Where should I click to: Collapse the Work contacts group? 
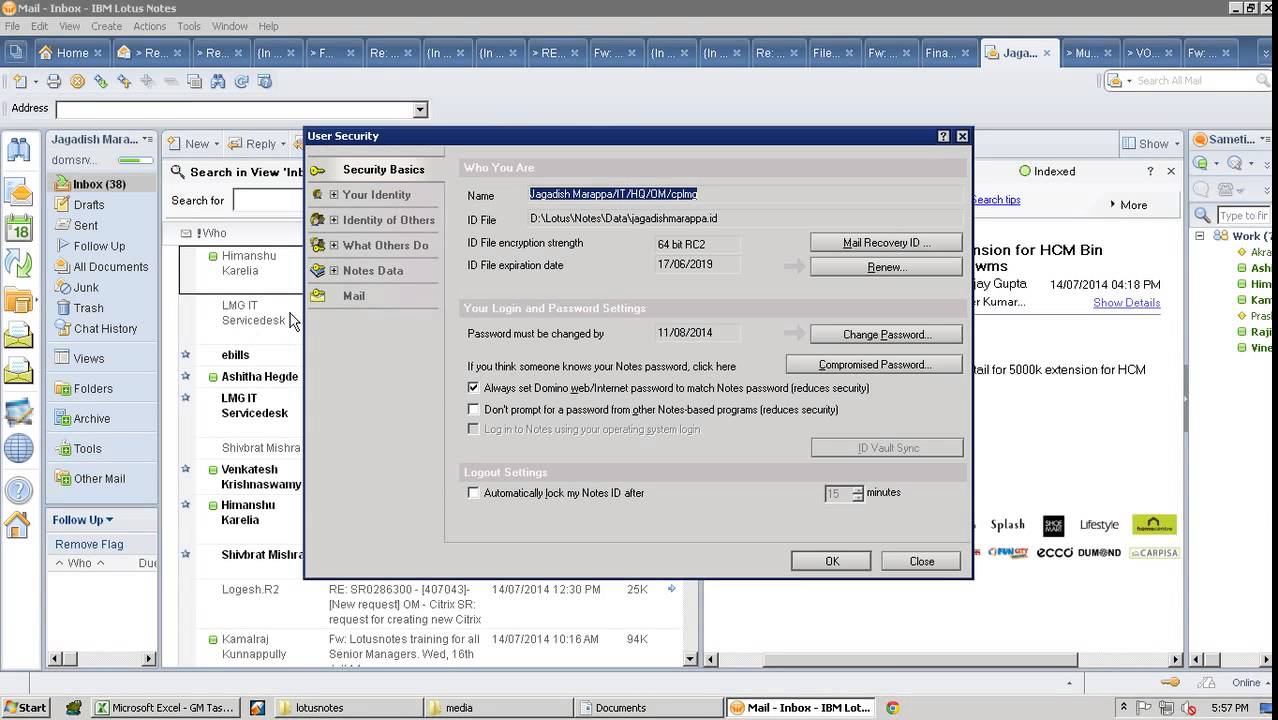point(1199,236)
